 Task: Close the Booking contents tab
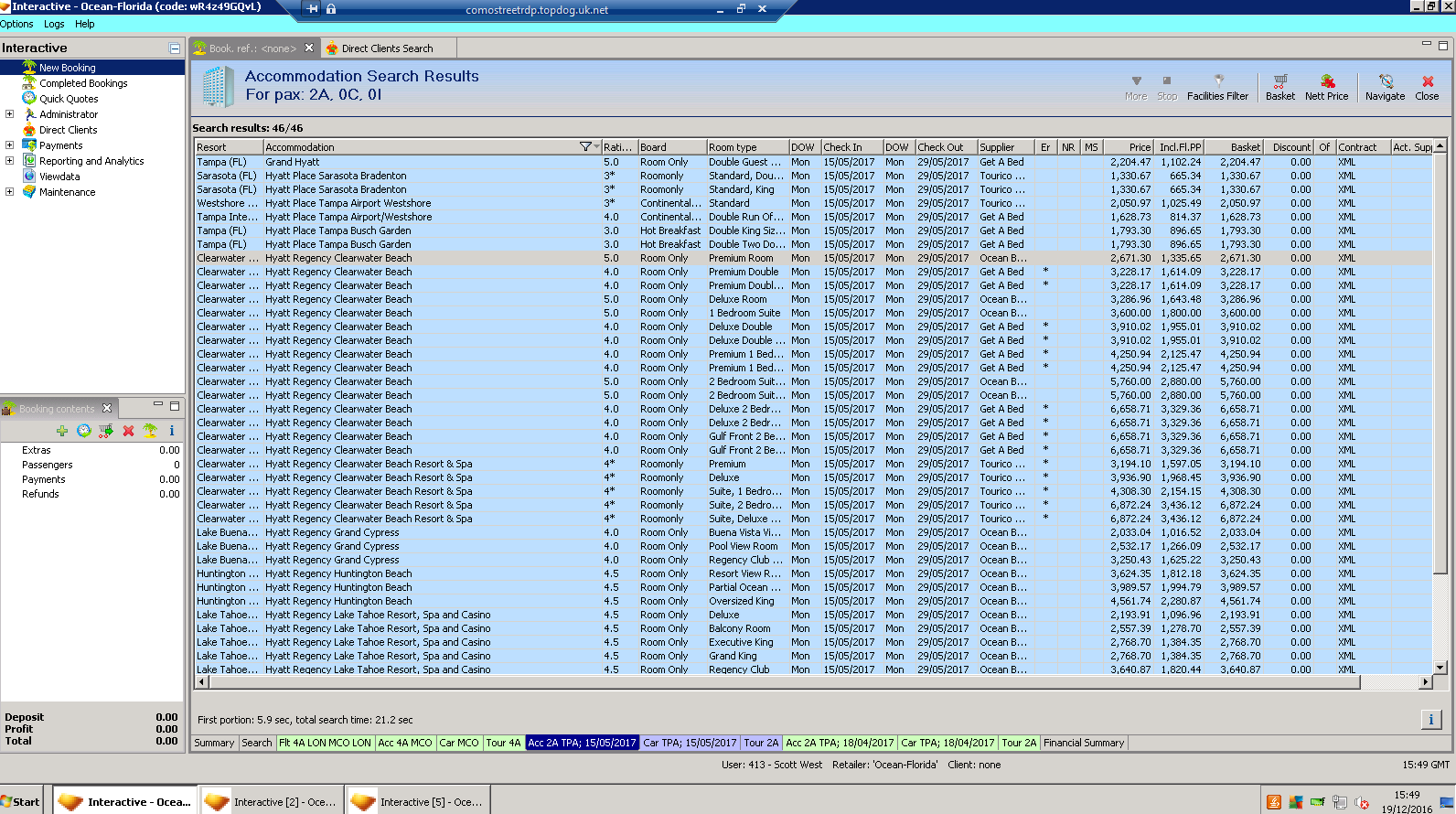[x=107, y=408]
